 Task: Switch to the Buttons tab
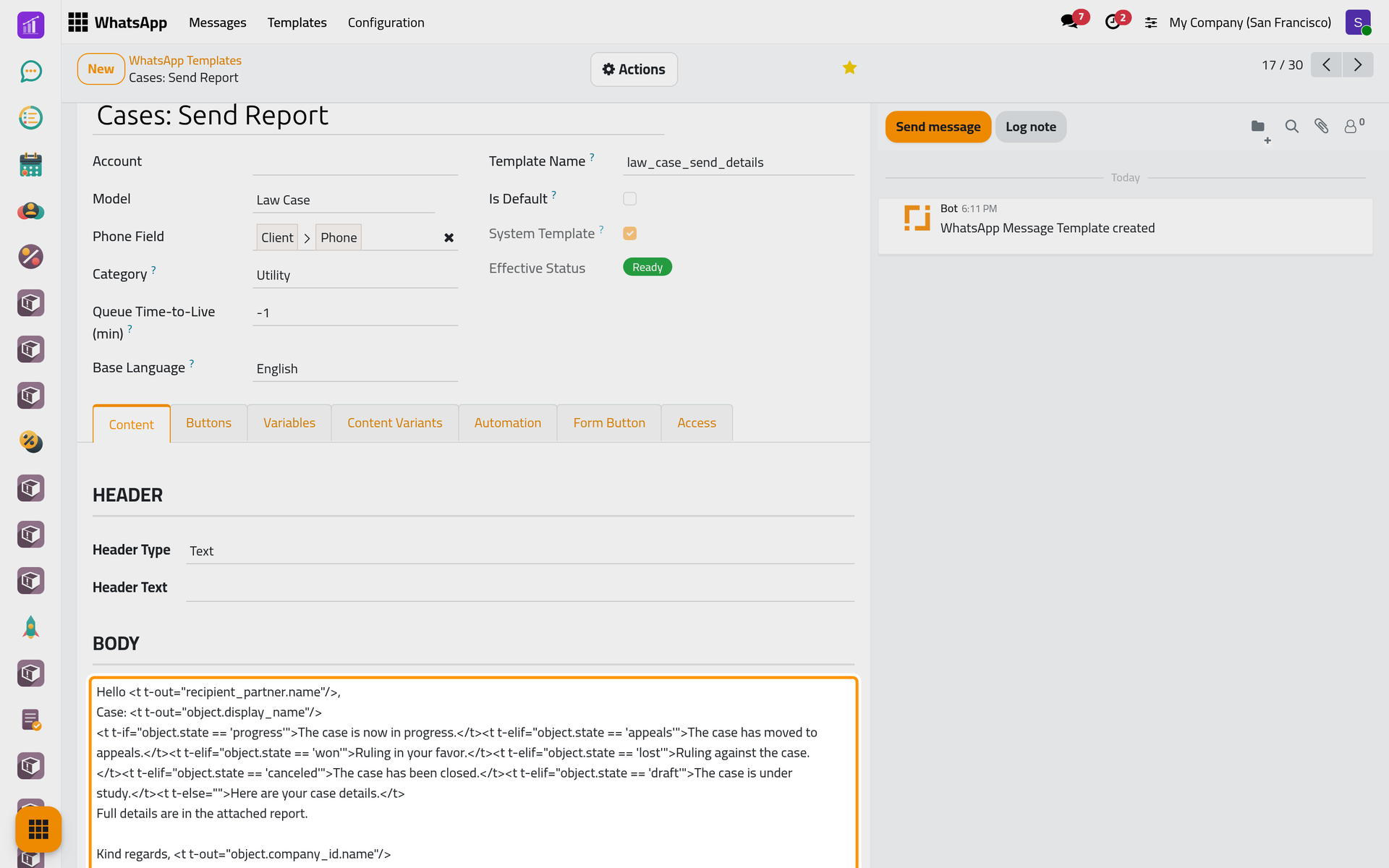208,423
